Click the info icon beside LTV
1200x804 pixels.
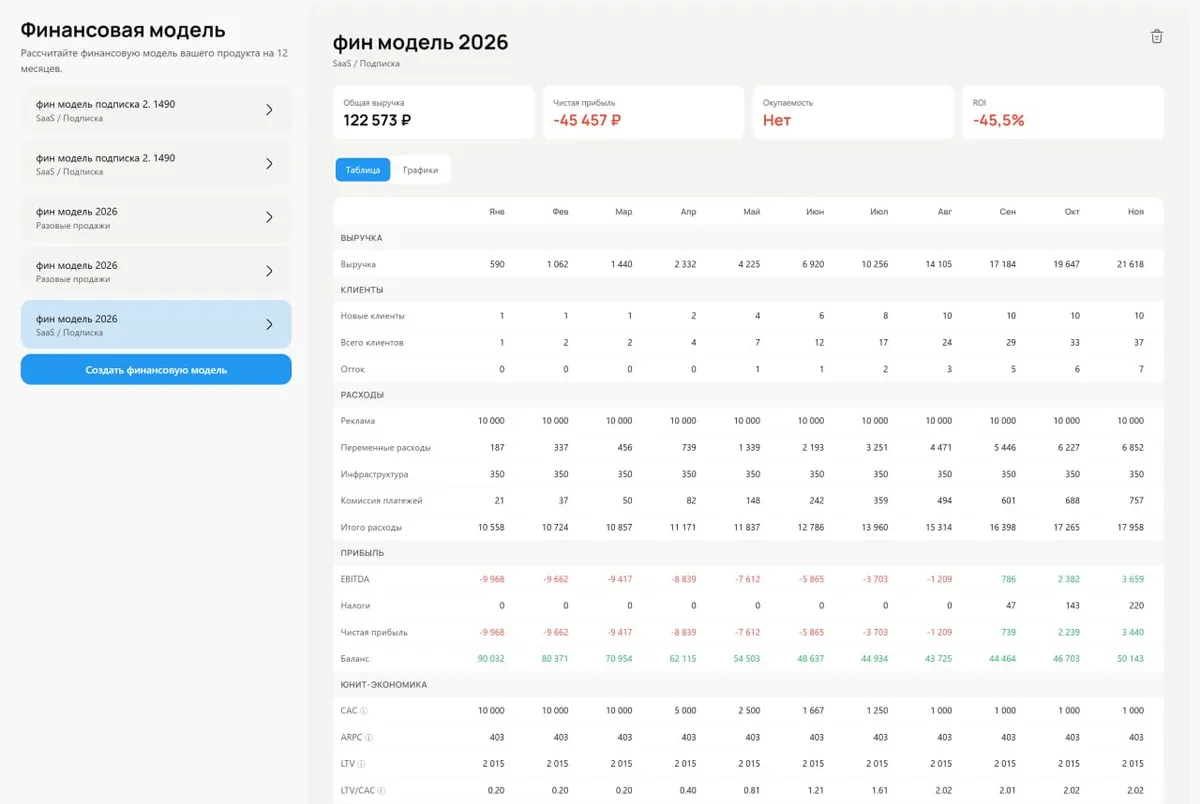tap(362, 765)
